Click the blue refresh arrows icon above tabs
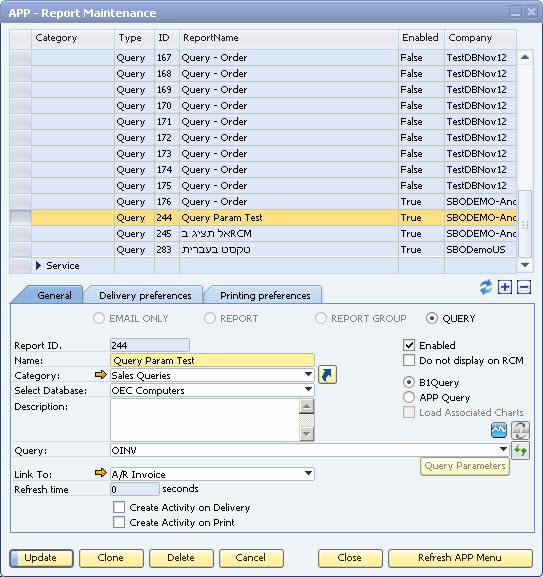The width and height of the screenshot is (543, 577). pos(486,287)
